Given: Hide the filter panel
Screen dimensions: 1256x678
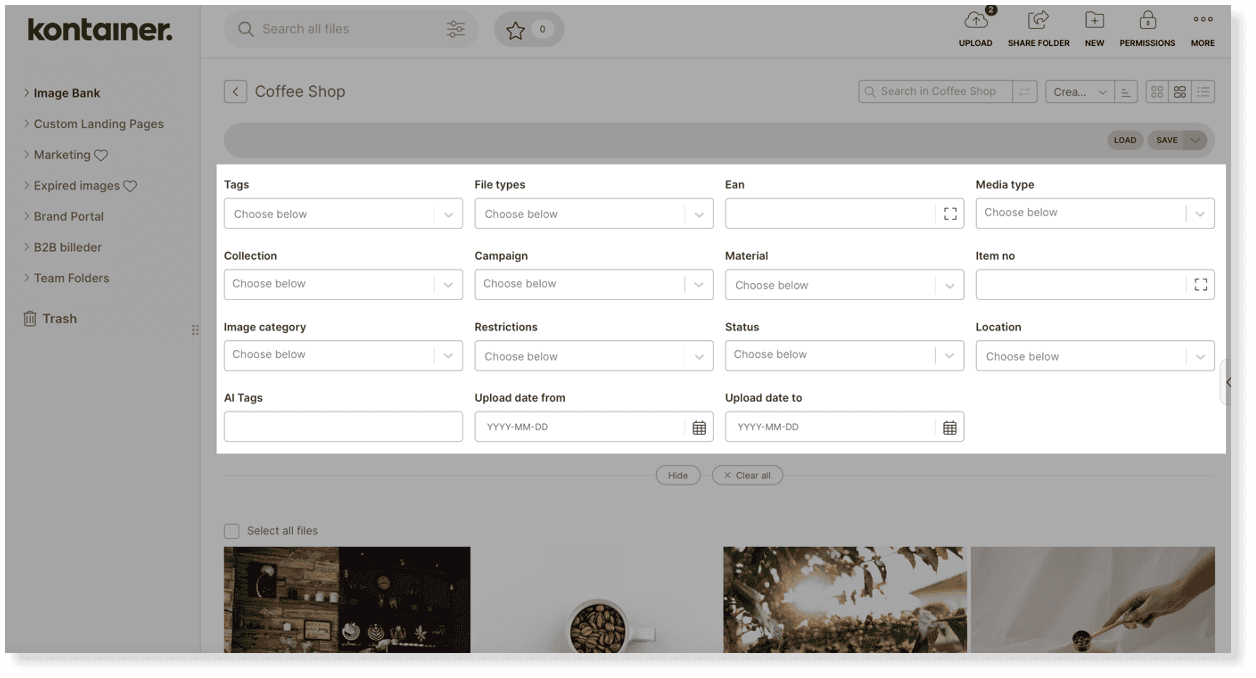Looking at the screenshot, I should click(x=678, y=475).
